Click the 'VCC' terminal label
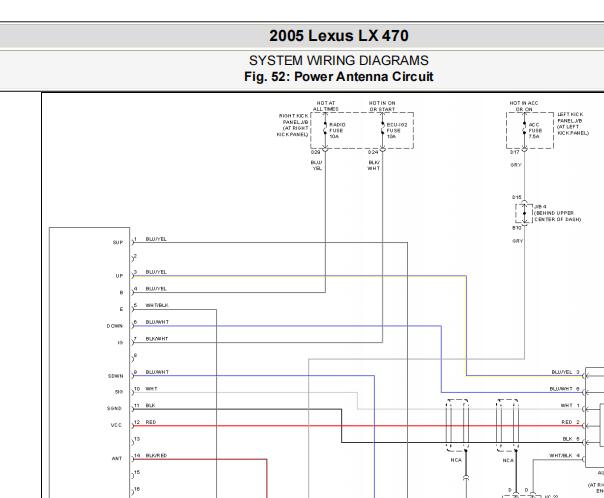This screenshot has width=604, height=498. 116,425
